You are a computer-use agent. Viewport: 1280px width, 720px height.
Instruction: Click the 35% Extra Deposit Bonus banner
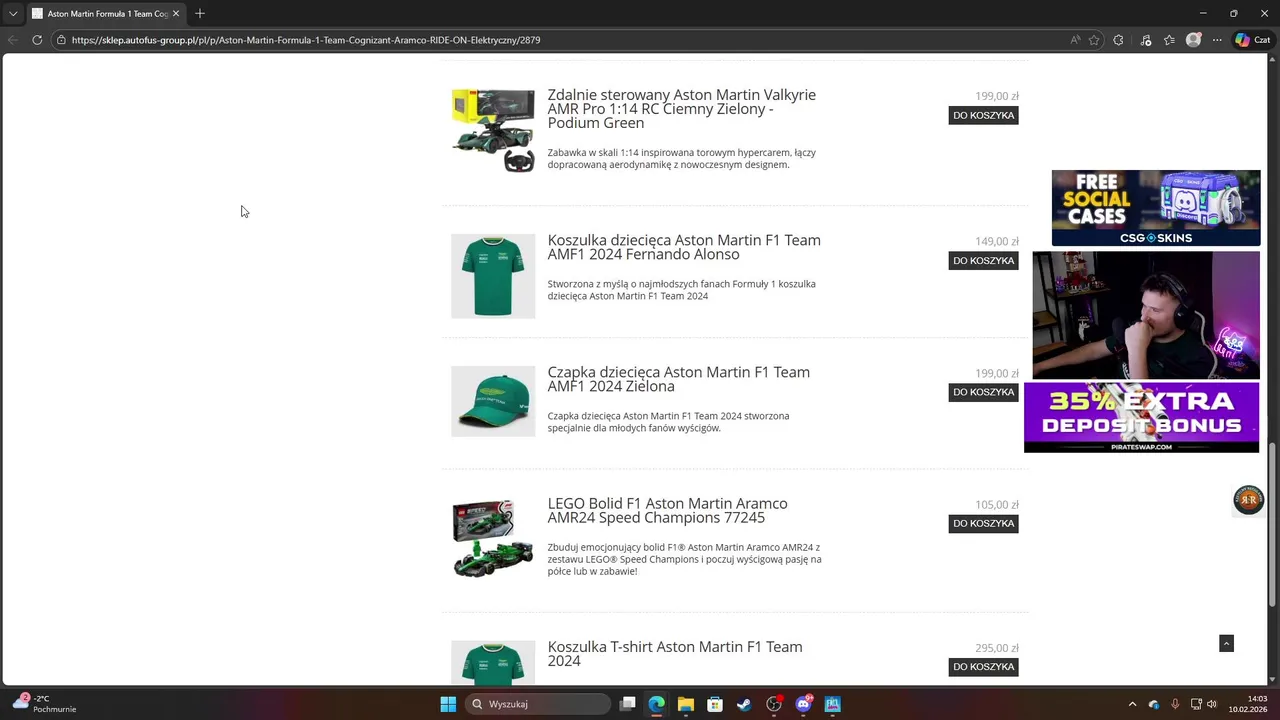pyautogui.click(x=1141, y=417)
